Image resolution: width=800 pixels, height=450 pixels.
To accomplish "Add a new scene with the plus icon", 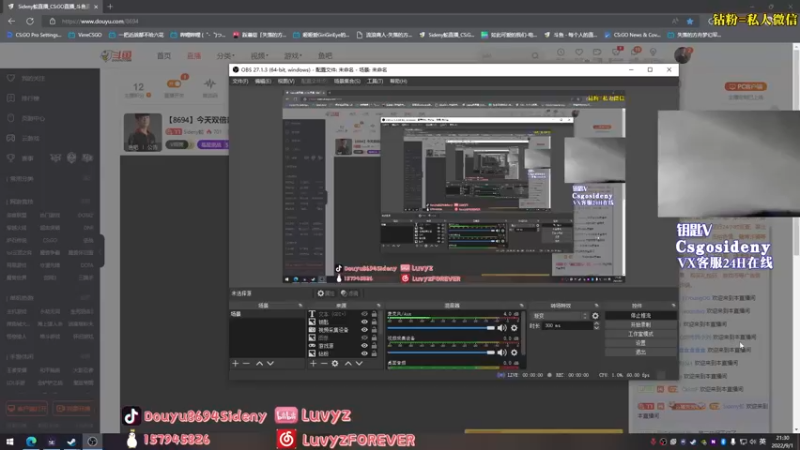I will [x=235, y=363].
